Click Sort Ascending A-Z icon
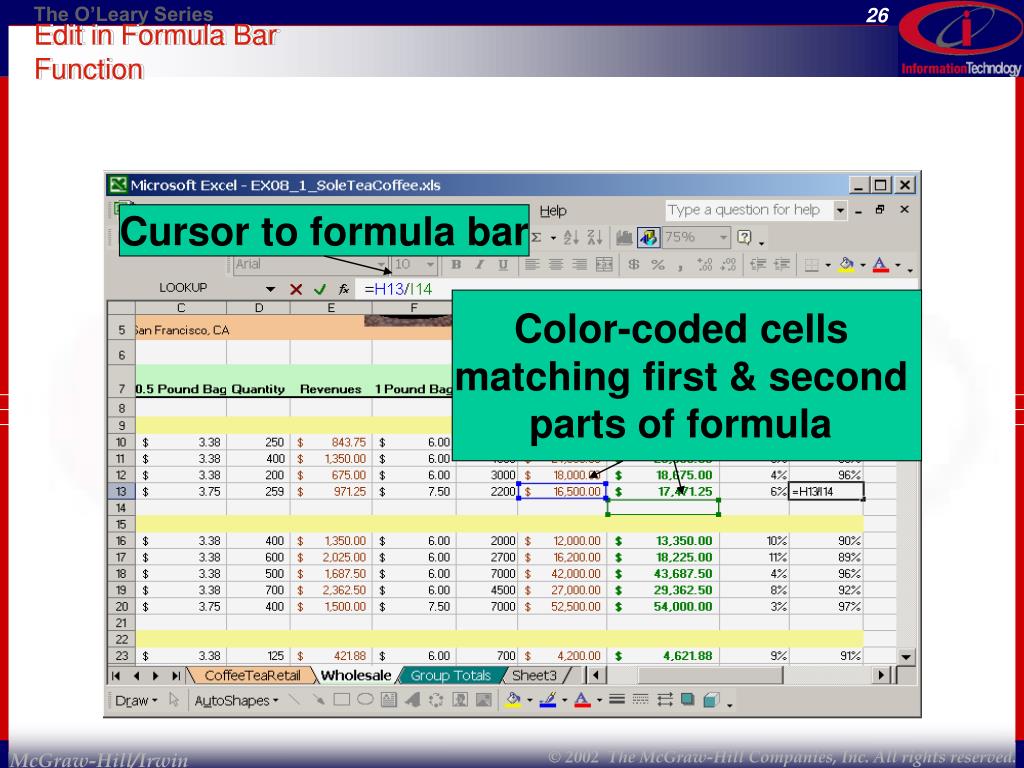Image resolution: width=1024 pixels, height=768 pixels. 571,238
